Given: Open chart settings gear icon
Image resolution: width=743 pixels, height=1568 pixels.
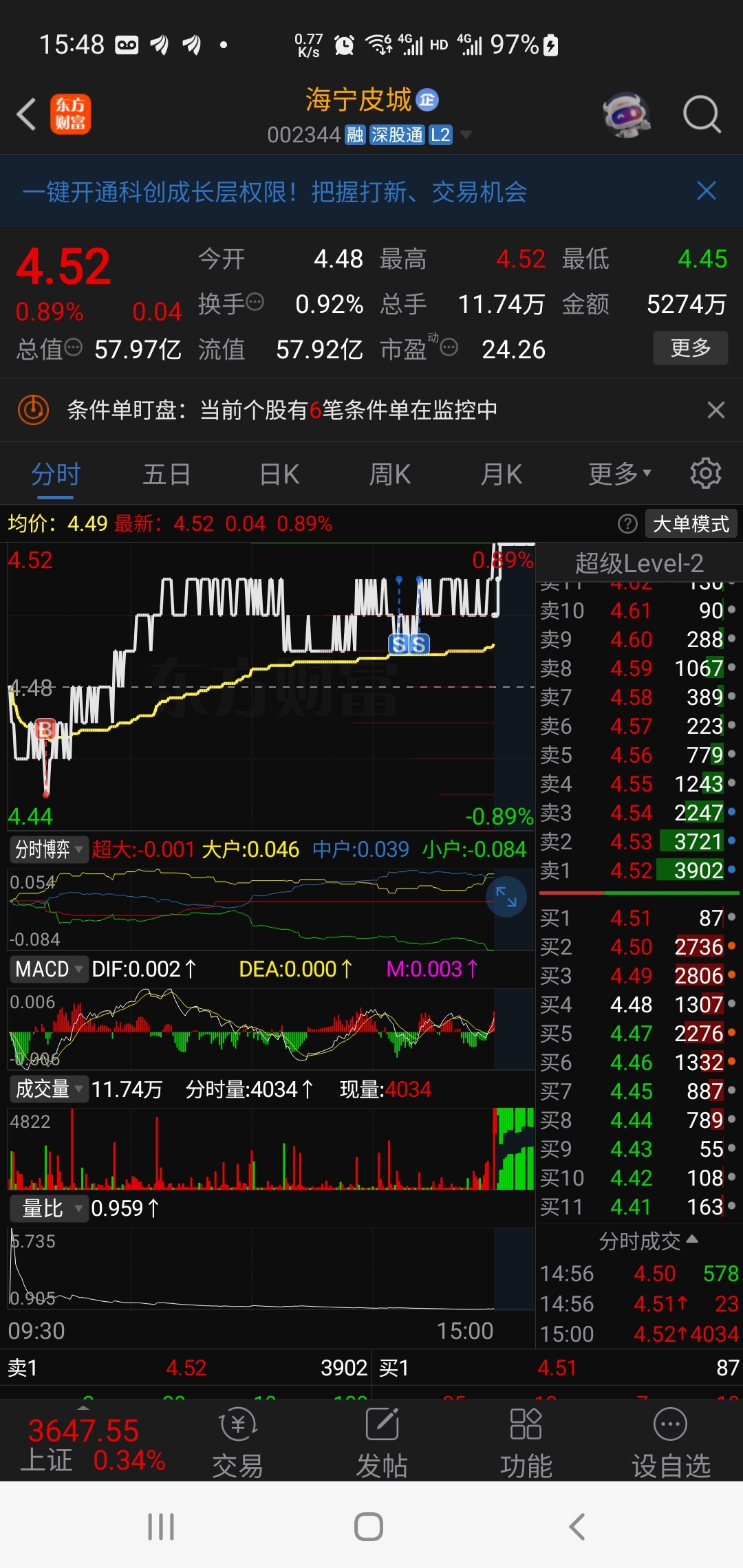Looking at the screenshot, I should 706,474.
